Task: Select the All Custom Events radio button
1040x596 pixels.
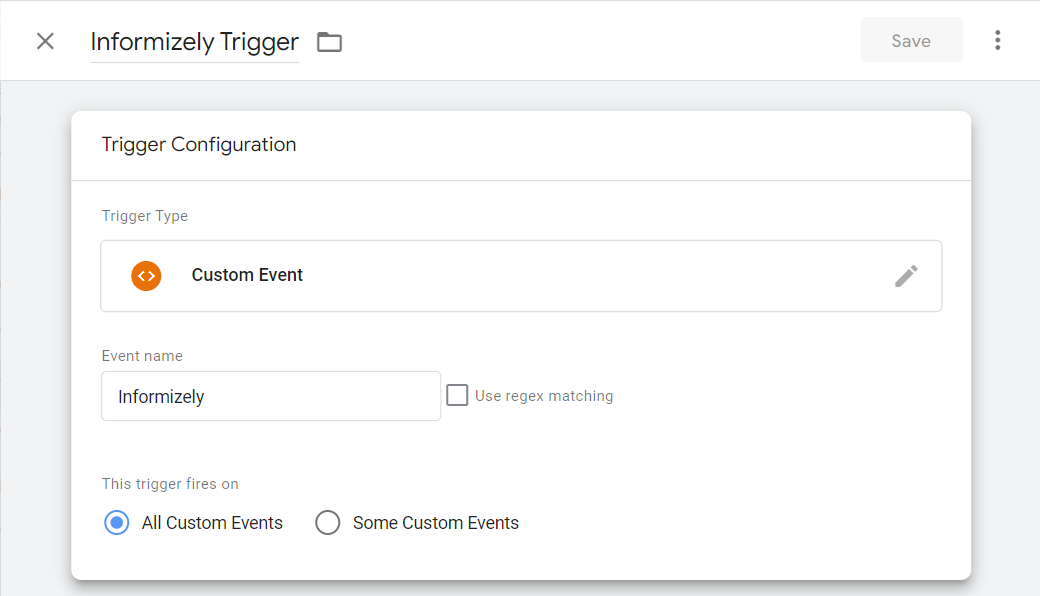Action: click(117, 522)
